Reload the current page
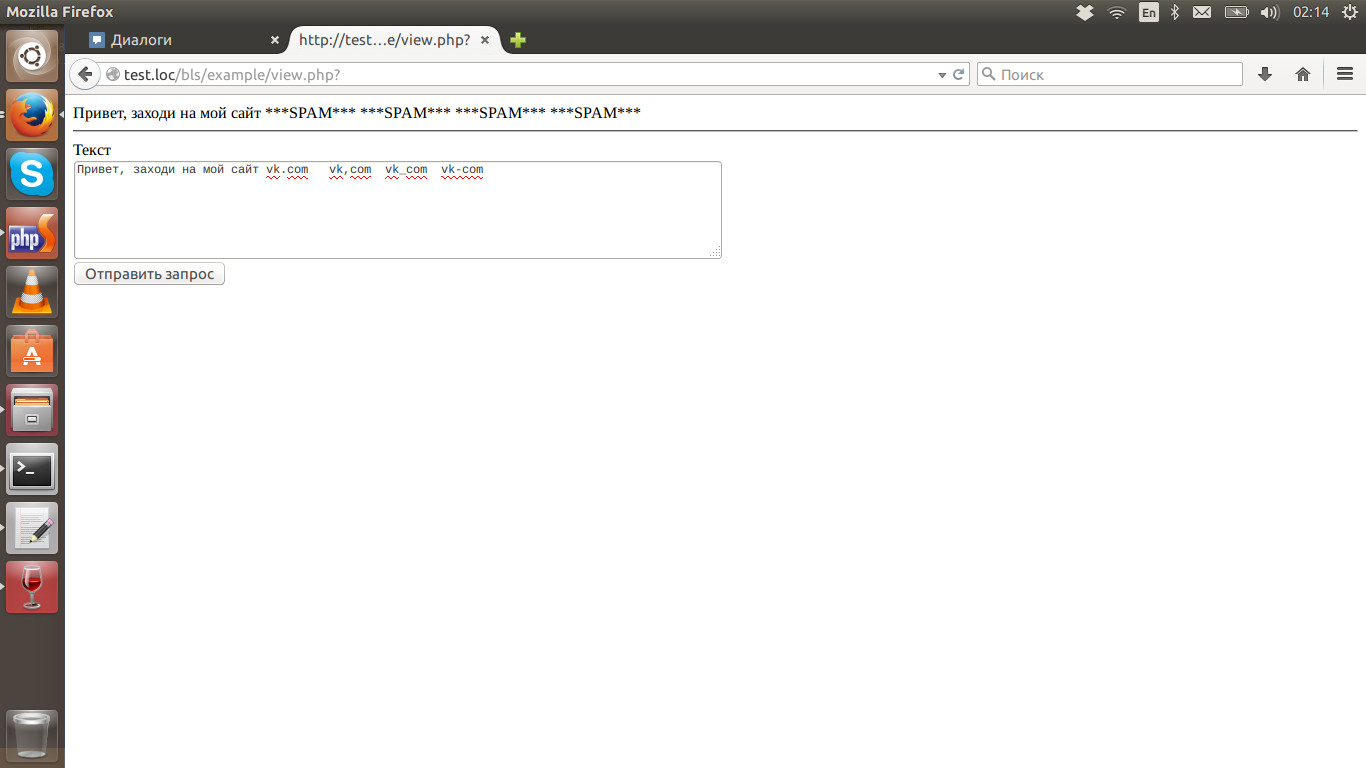The image size is (1366, 768). 958,74
